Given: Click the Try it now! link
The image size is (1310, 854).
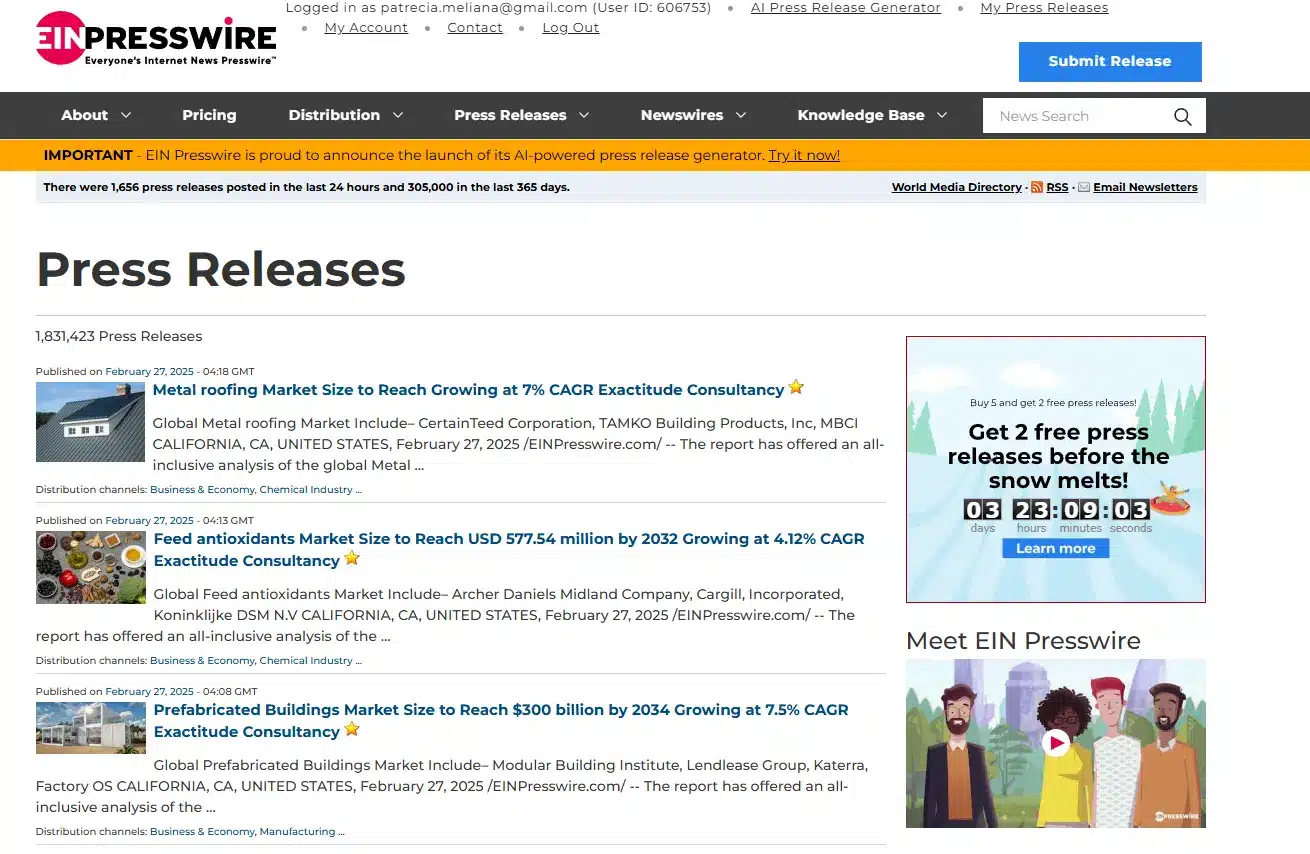Looking at the screenshot, I should coord(804,155).
